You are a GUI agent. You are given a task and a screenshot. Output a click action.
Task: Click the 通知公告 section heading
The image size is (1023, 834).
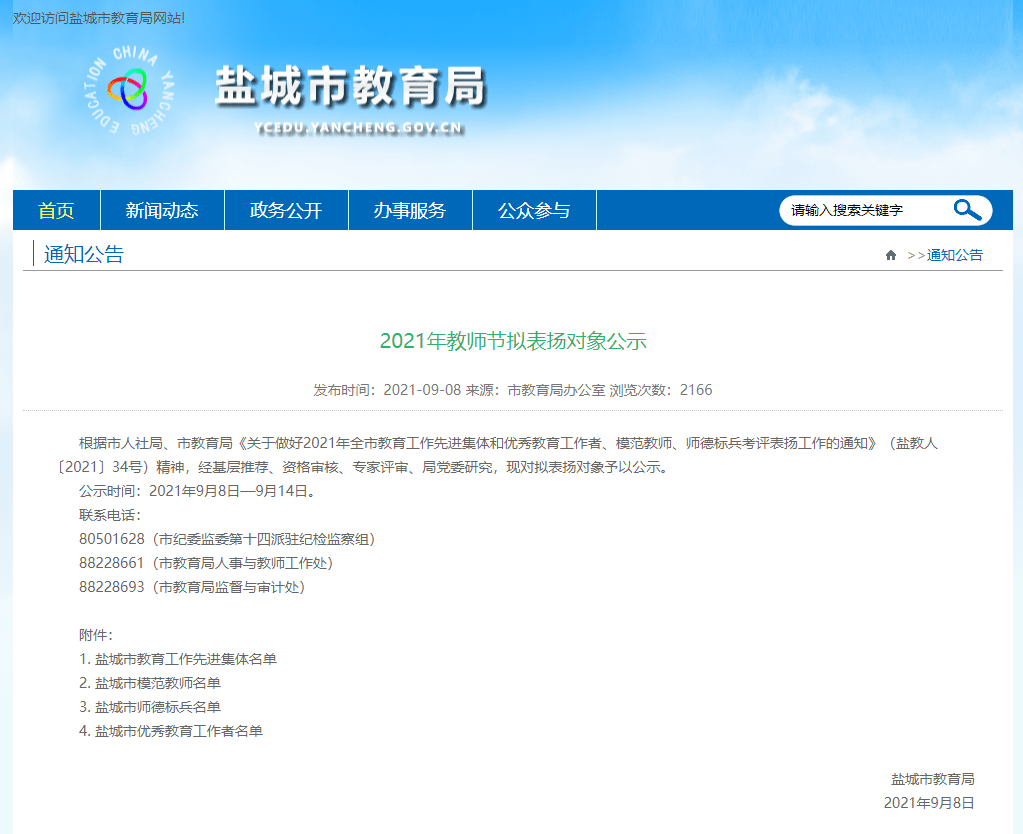point(84,255)
